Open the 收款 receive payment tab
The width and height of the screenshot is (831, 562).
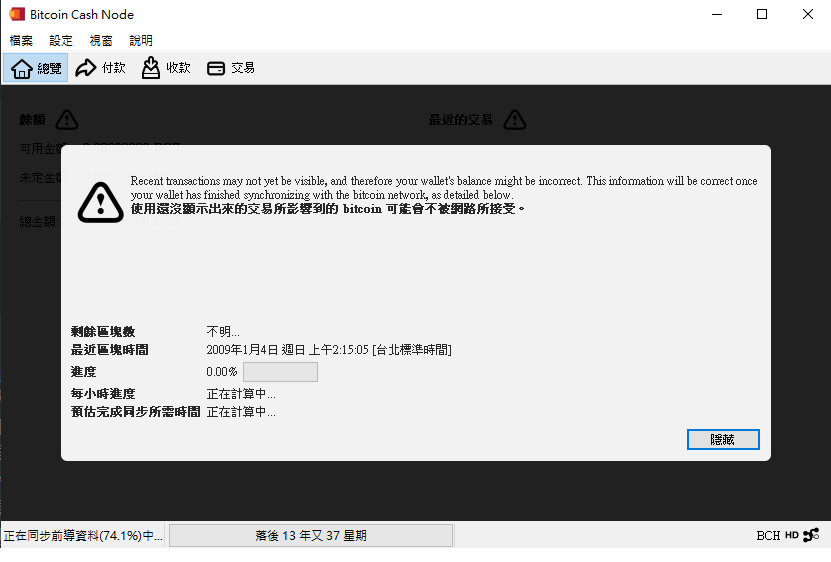(x=166, y=68)
